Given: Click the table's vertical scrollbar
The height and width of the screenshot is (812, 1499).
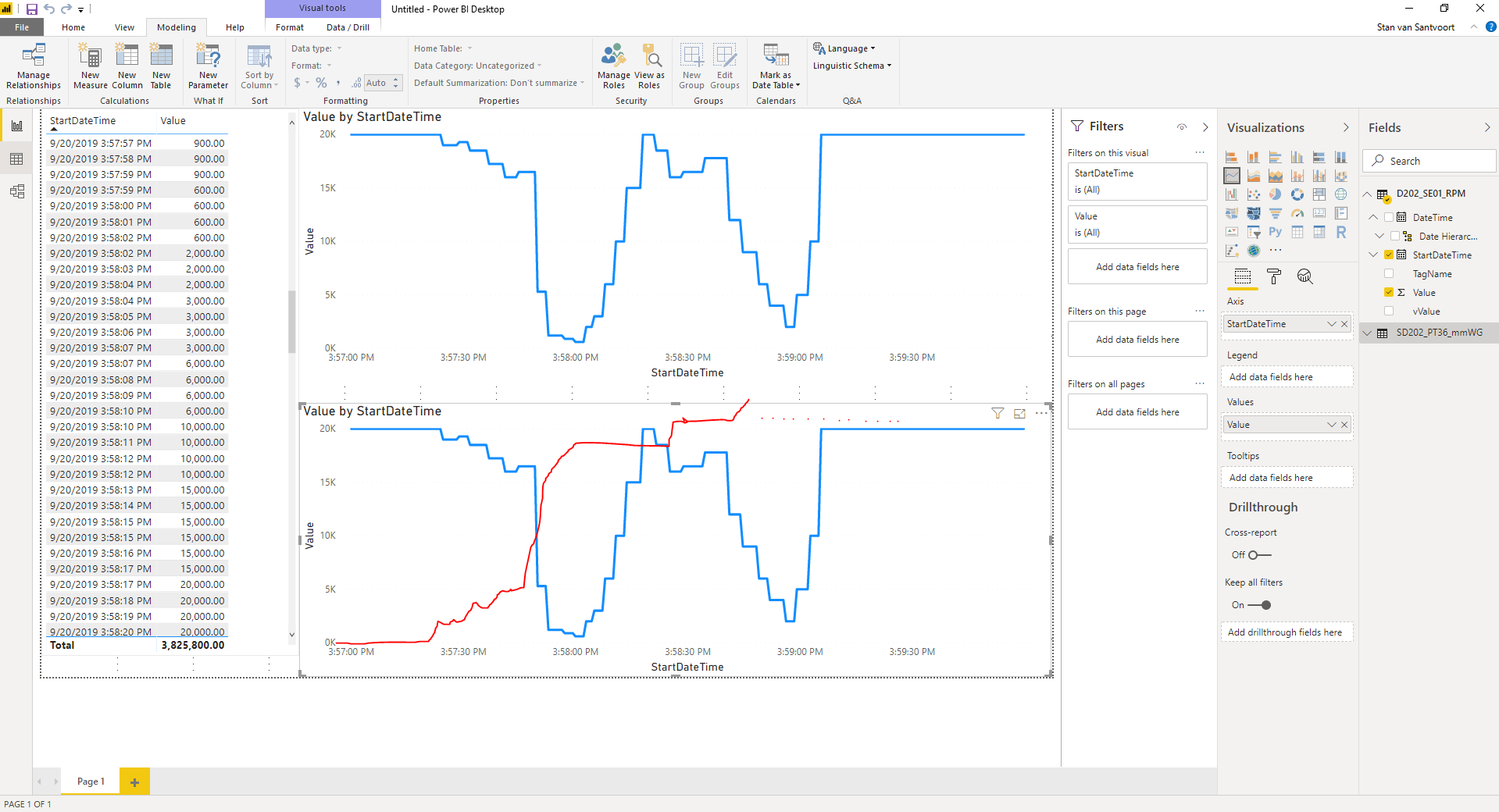Looking at the screenshot, I should (x=292, y=322).
